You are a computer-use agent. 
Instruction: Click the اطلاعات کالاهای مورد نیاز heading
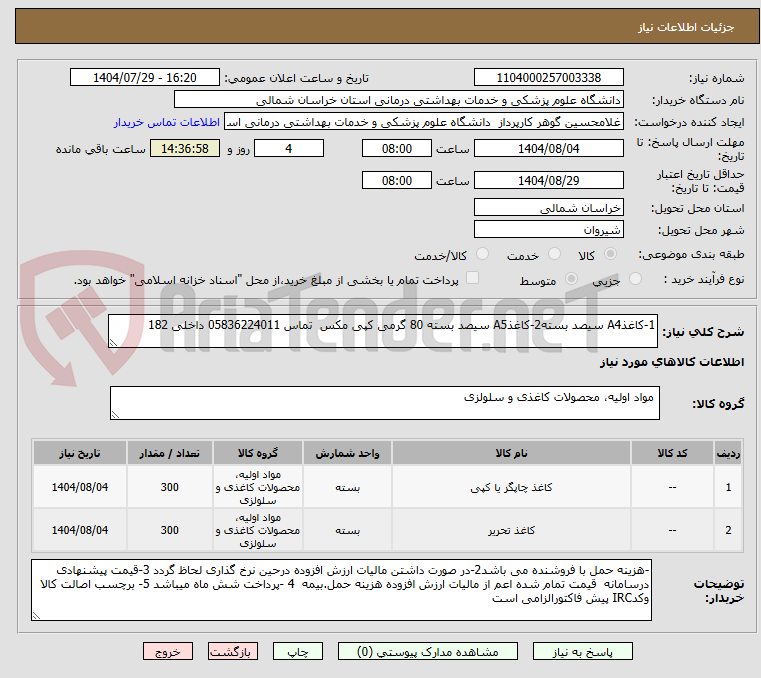tap(672, 363)
